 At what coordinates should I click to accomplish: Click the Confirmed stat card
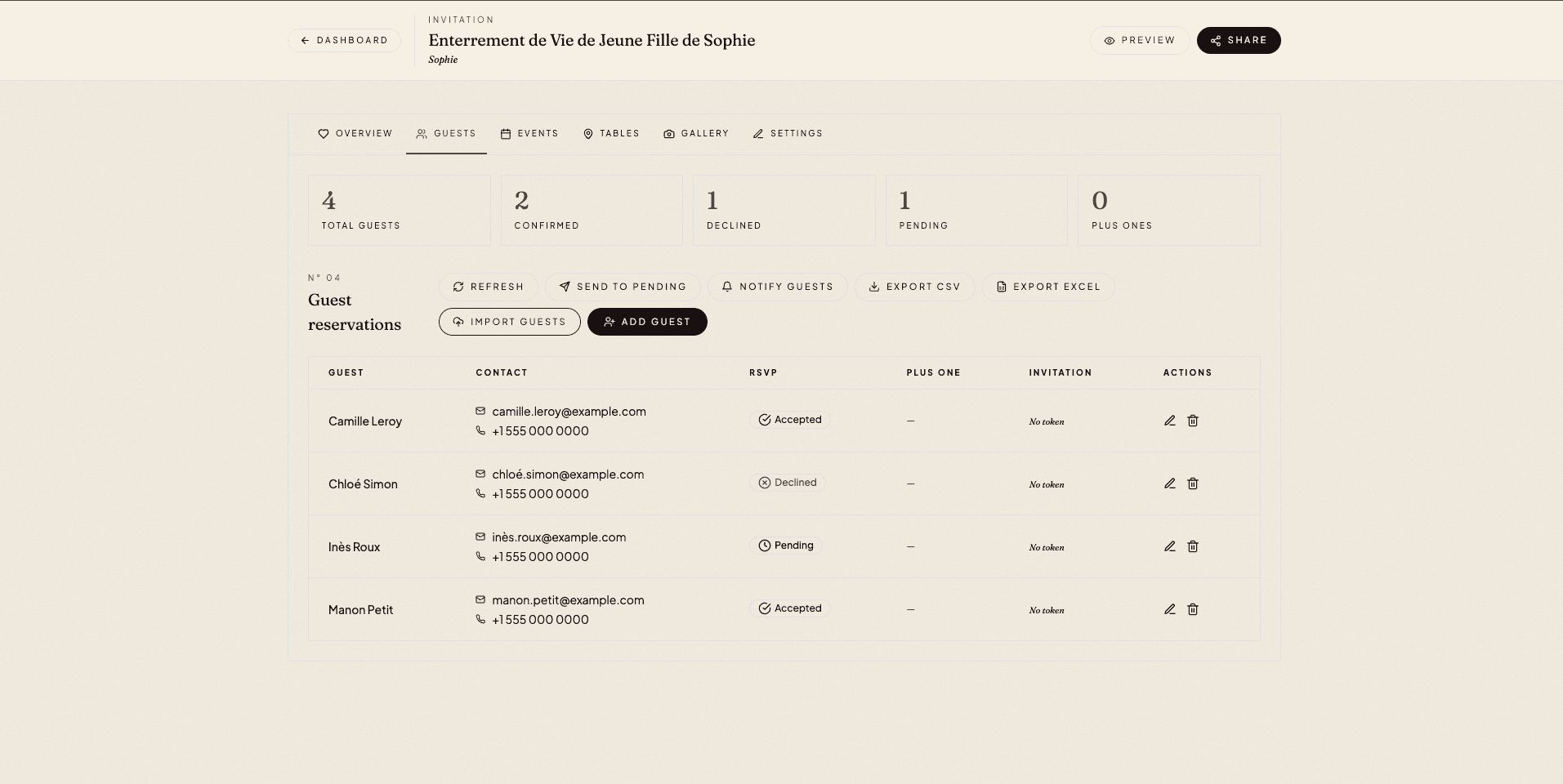pos(592,210)
